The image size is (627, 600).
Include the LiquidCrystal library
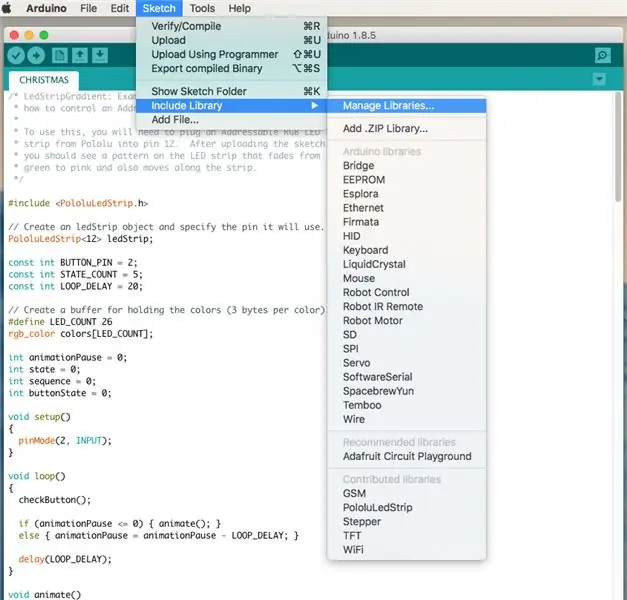point(406,264)
